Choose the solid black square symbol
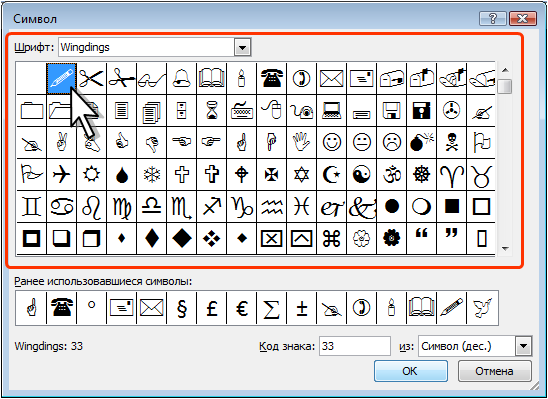 click(x=452, y=206)
